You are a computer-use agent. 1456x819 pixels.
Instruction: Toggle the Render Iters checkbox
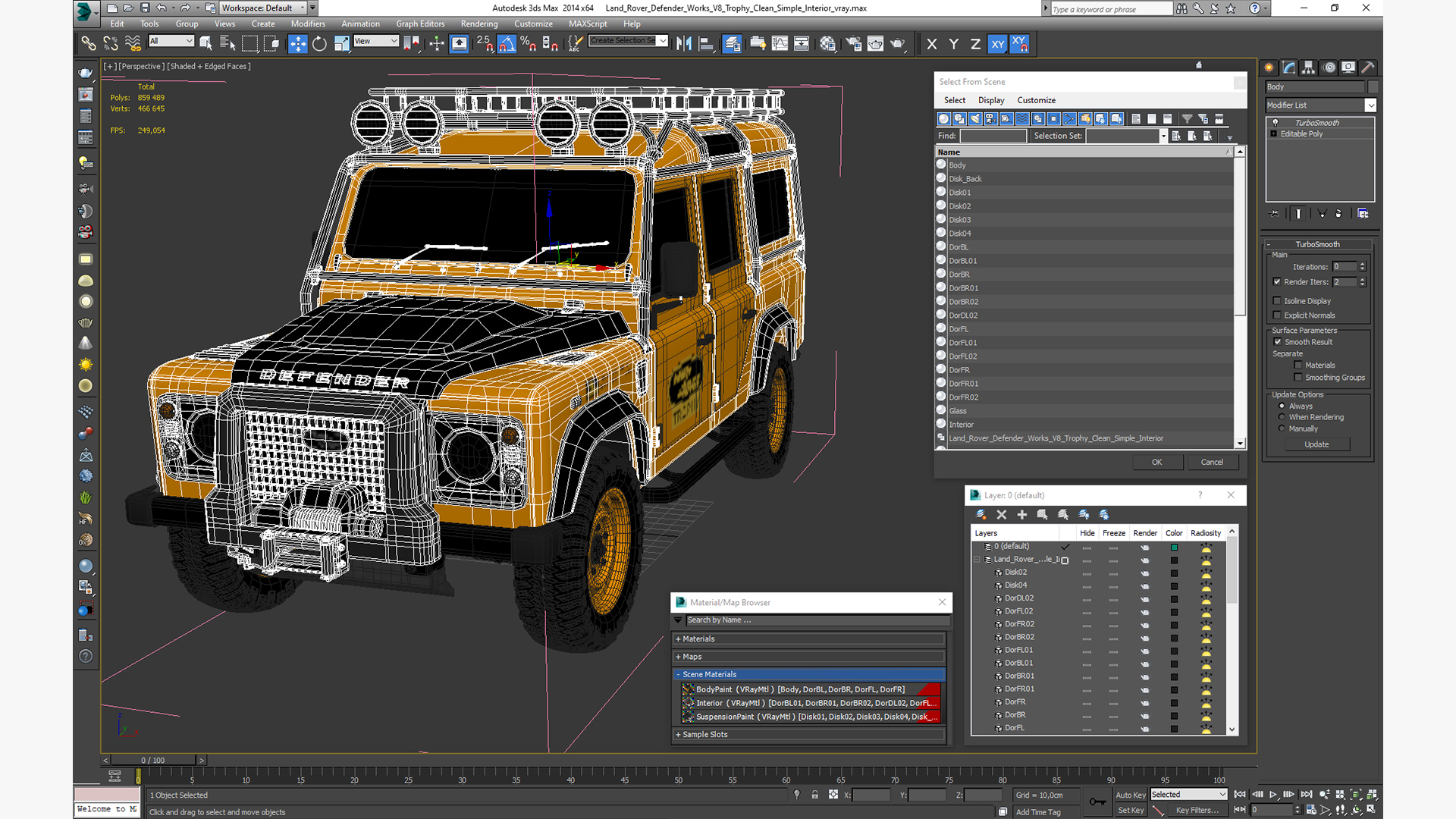[x=1278, y=282]
